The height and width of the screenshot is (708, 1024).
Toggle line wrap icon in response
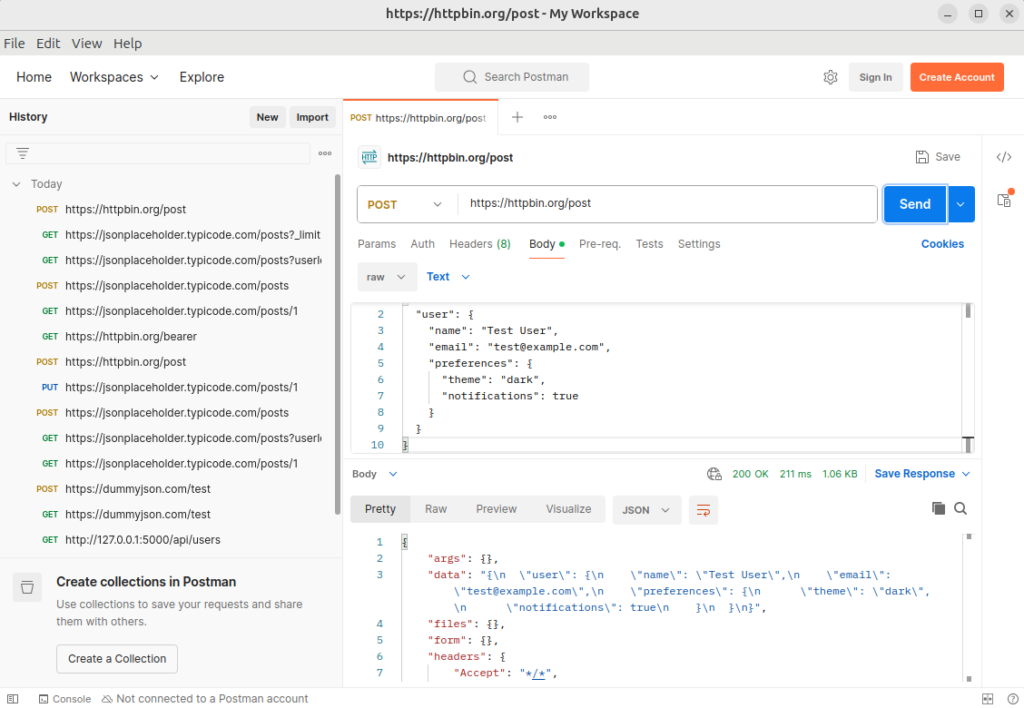[703, 510]
